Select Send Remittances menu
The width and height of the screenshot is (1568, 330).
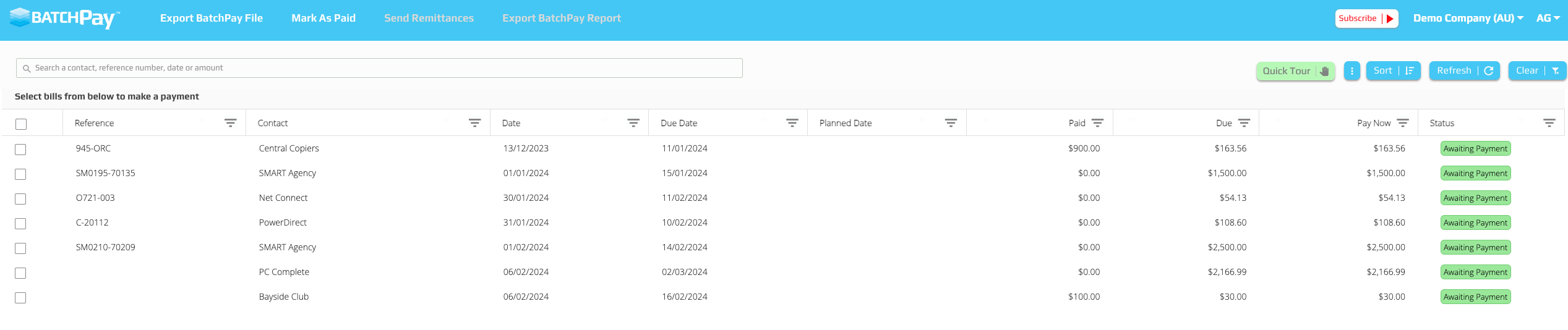429,19
